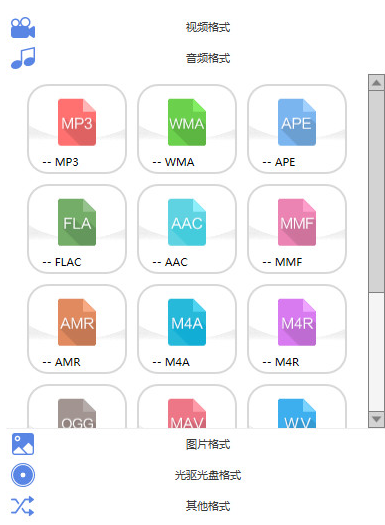Image resolution: width=385 pixels, height=525 pixels.
Task: Click the '-- AAC' label
Action: click(170, 262)
